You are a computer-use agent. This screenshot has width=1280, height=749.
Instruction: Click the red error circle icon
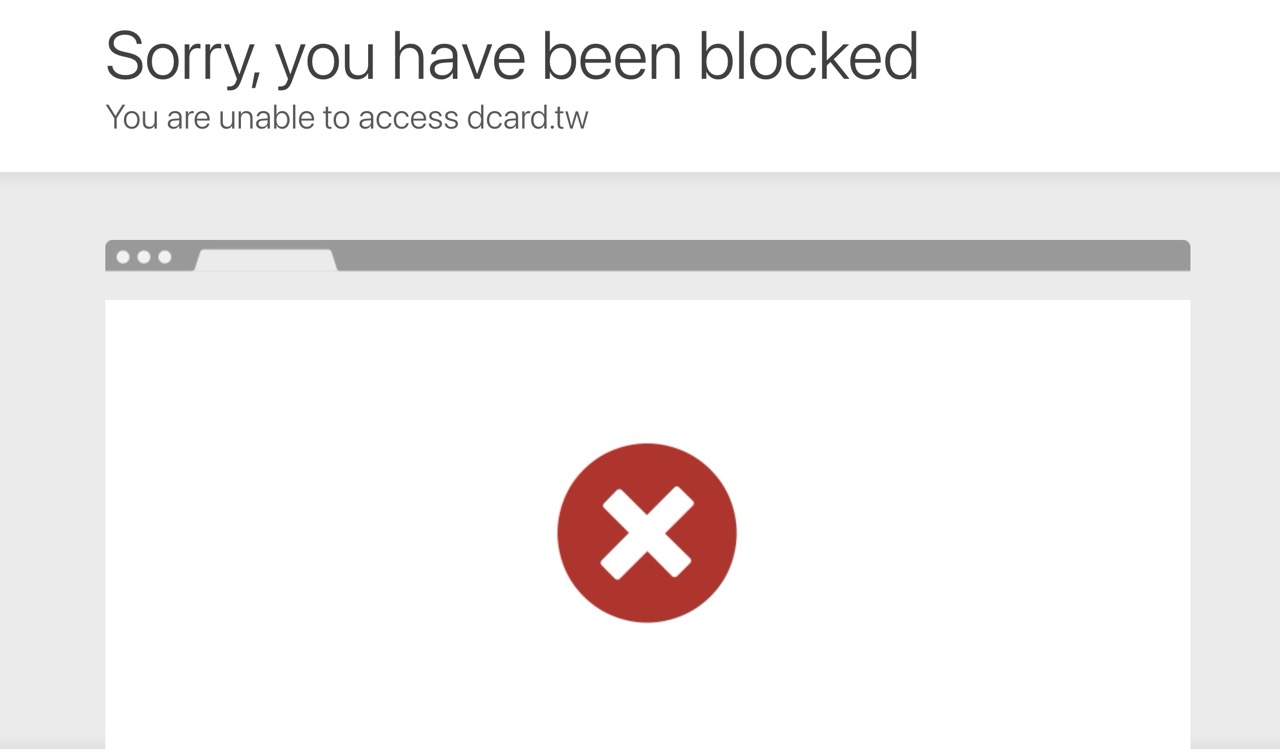[647, 533]
